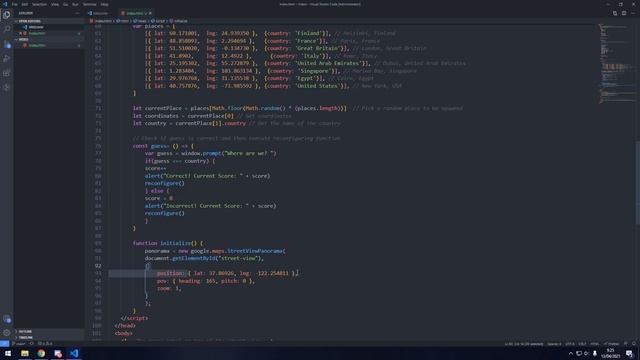Click the closing '</script>' tag line
Image resolution: width=640 pixels, height=360 pixels.
(134, 318)
